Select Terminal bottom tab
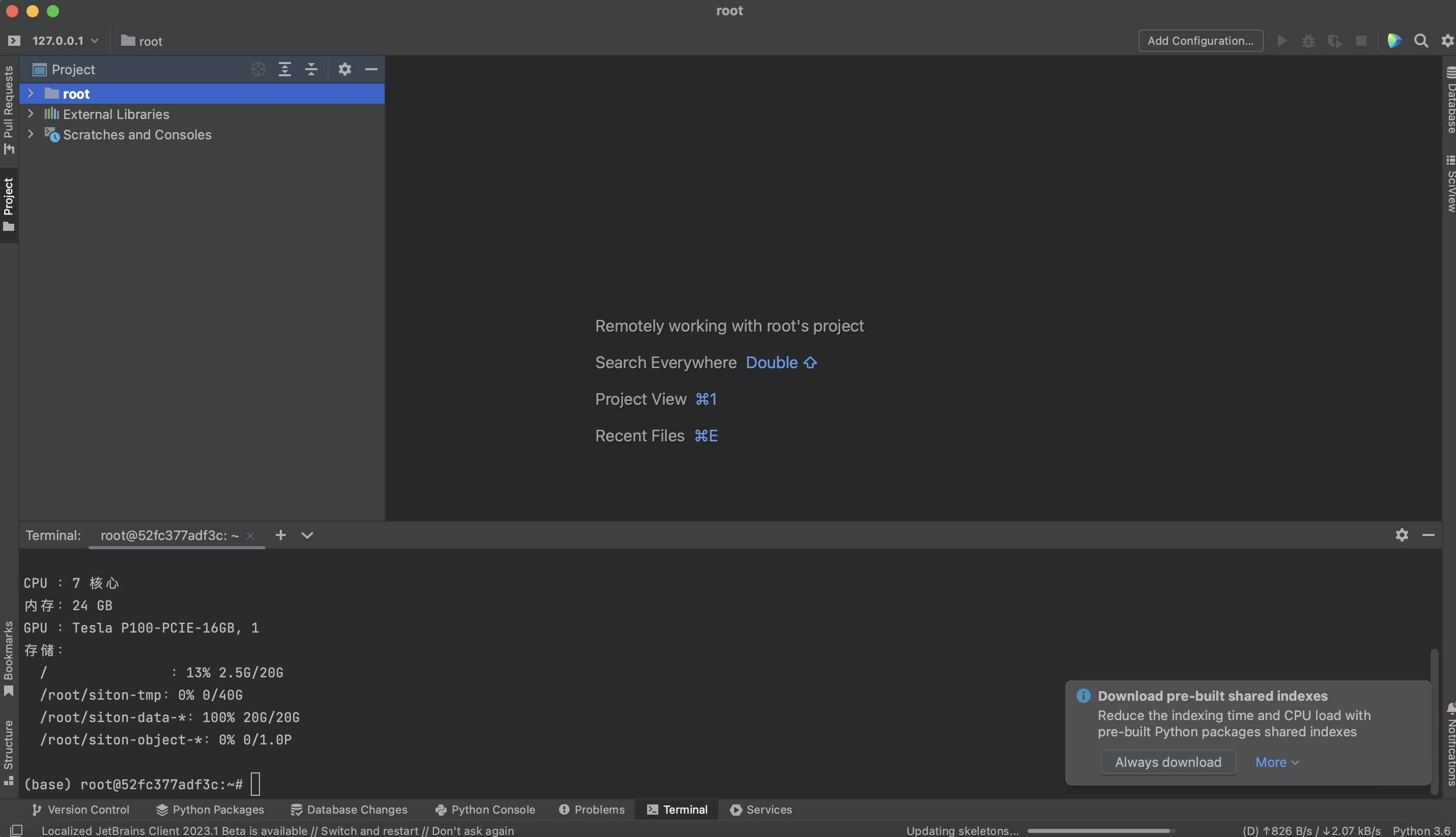Viewport: 1456px width, 837px height. pos(678,810)
